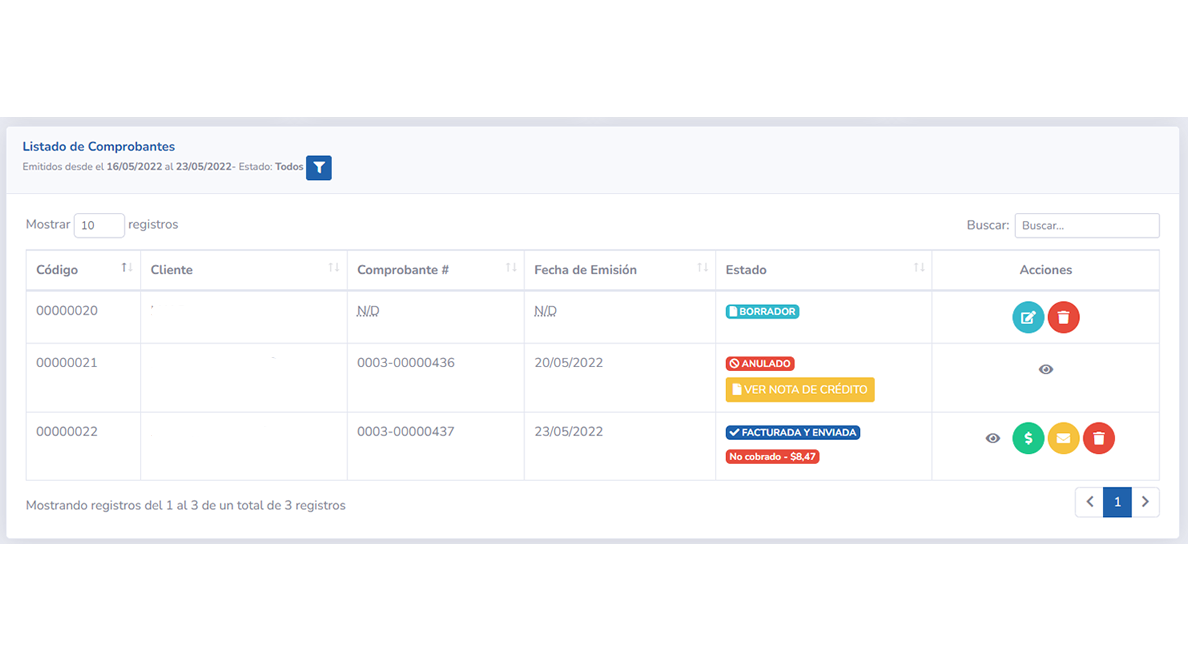The height and width of the screenshot is (660, 1188).
Task: Sort table by Estado column
Action: (x=823, y=270)
